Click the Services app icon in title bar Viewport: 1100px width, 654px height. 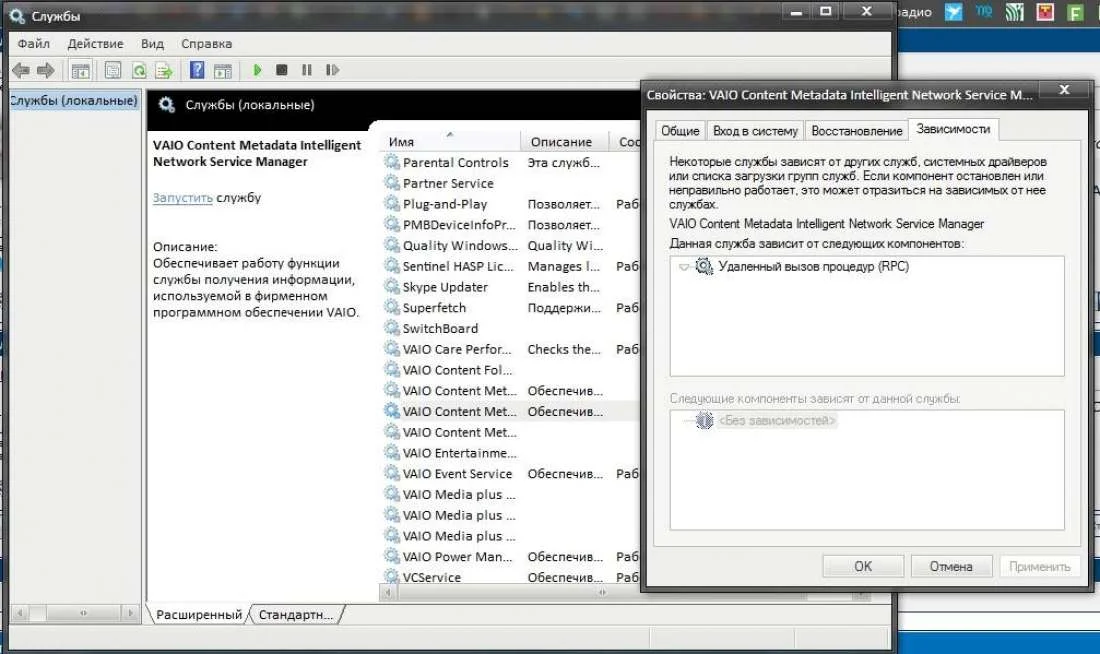click(18, 15)
